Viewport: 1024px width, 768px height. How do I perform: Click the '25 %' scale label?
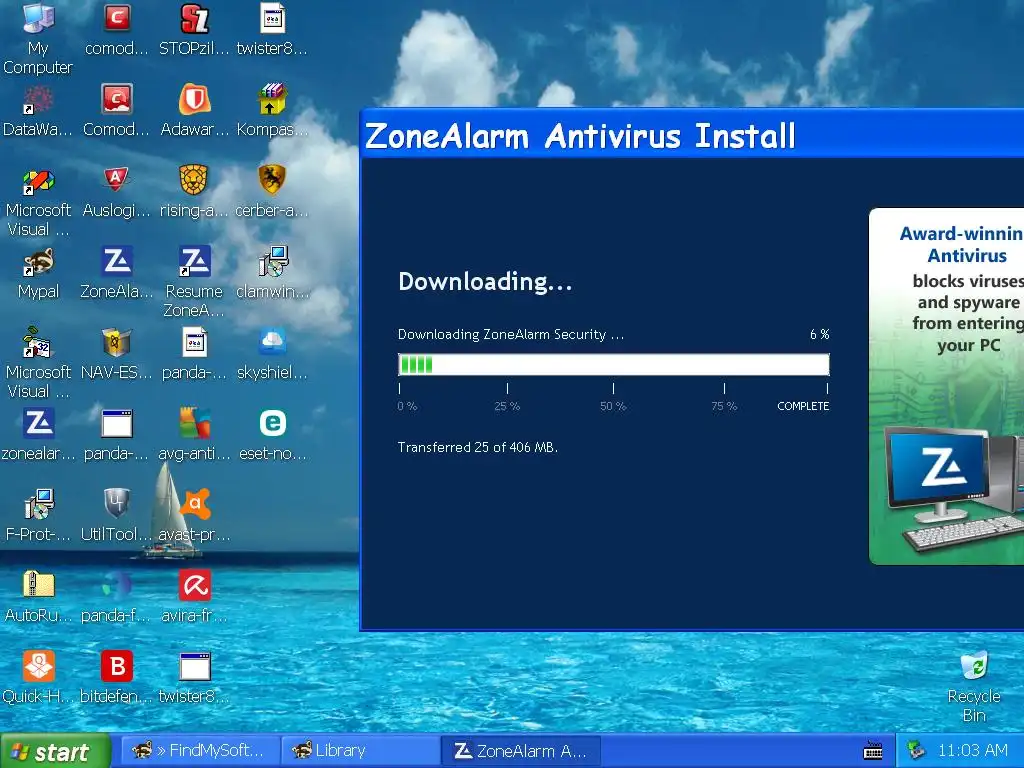point(507,406)
